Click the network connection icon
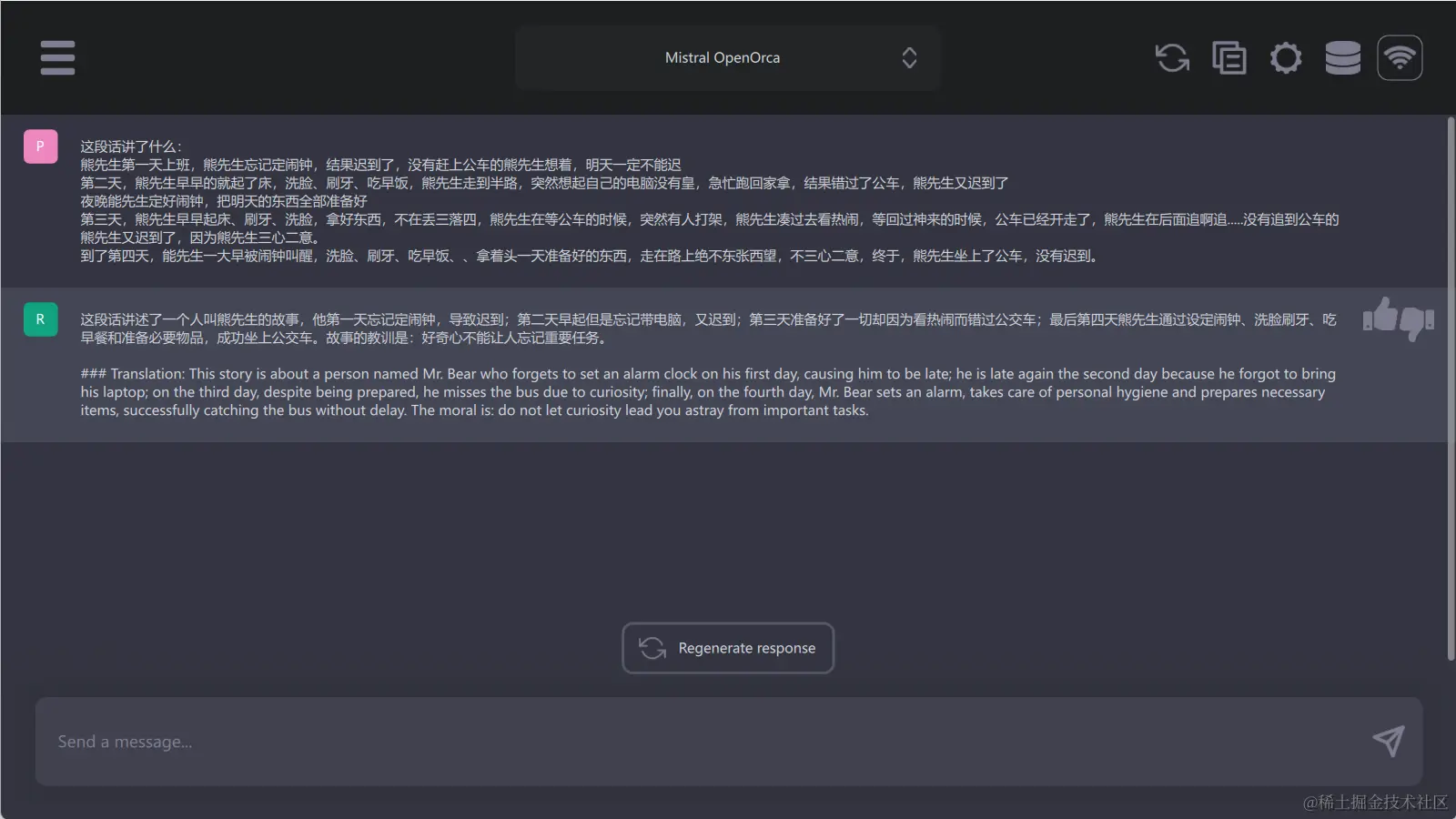 click(1400, 57)
